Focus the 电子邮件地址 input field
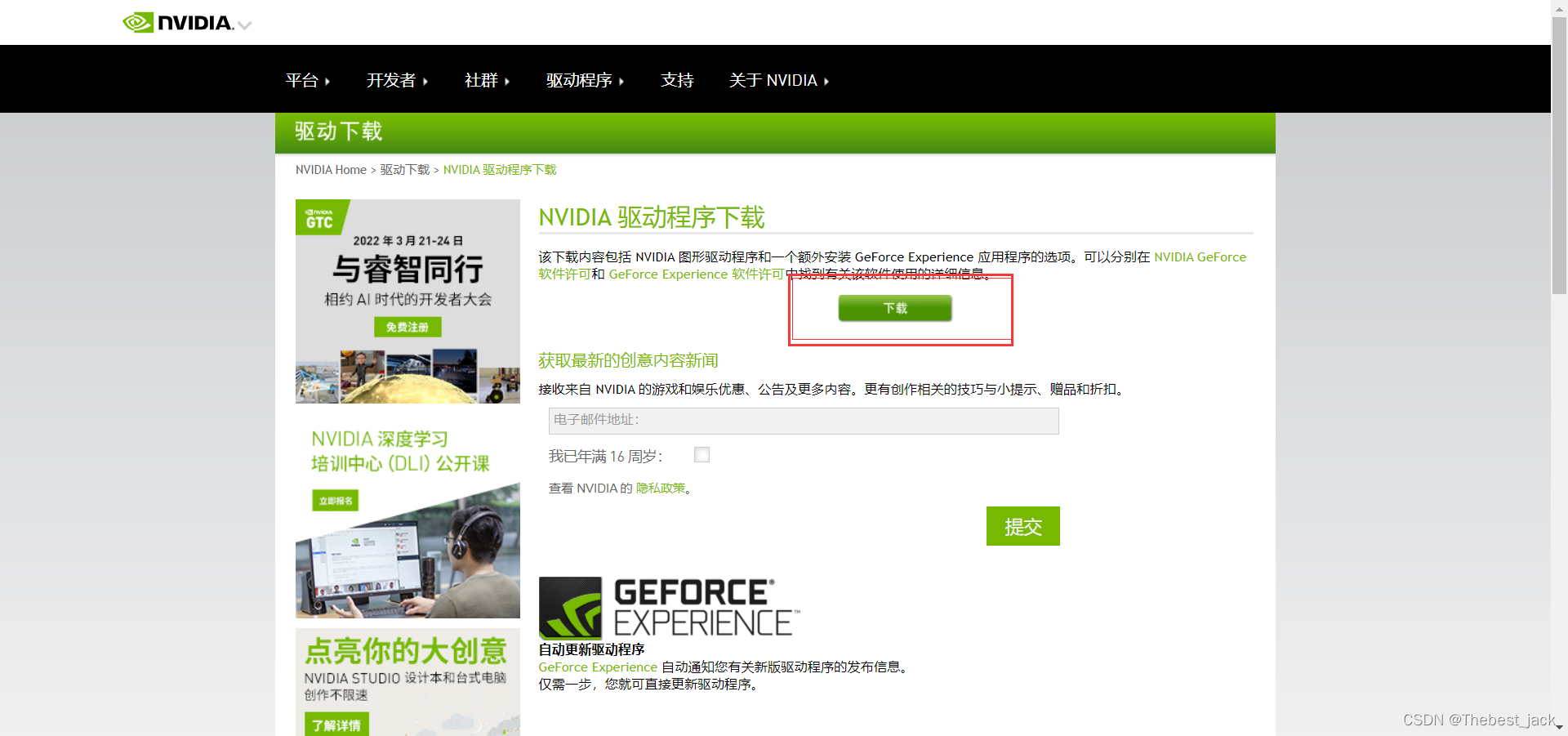This screenshot has height=736, width=1568. pos(804,421)
